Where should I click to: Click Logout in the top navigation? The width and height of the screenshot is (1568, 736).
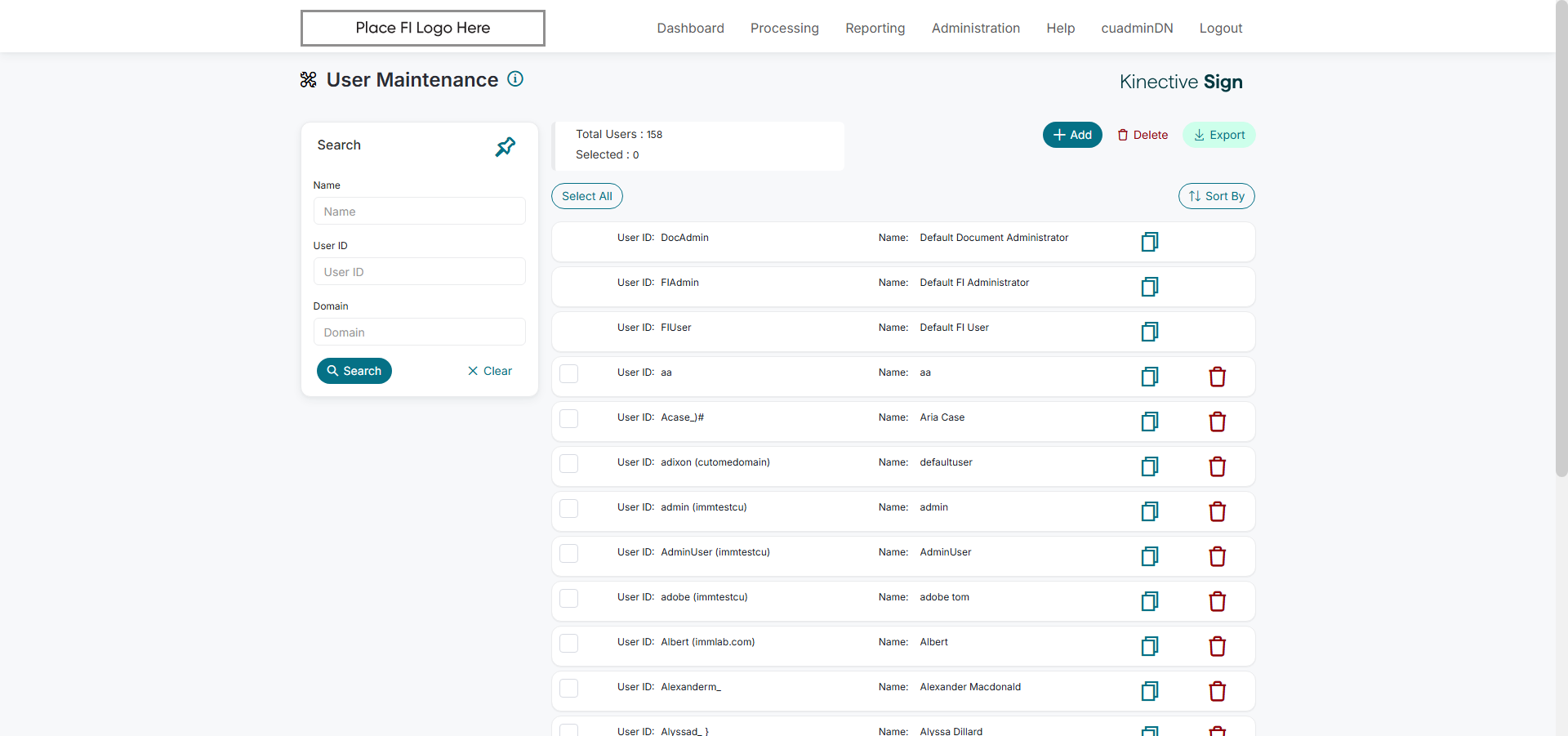[1220, 28]
